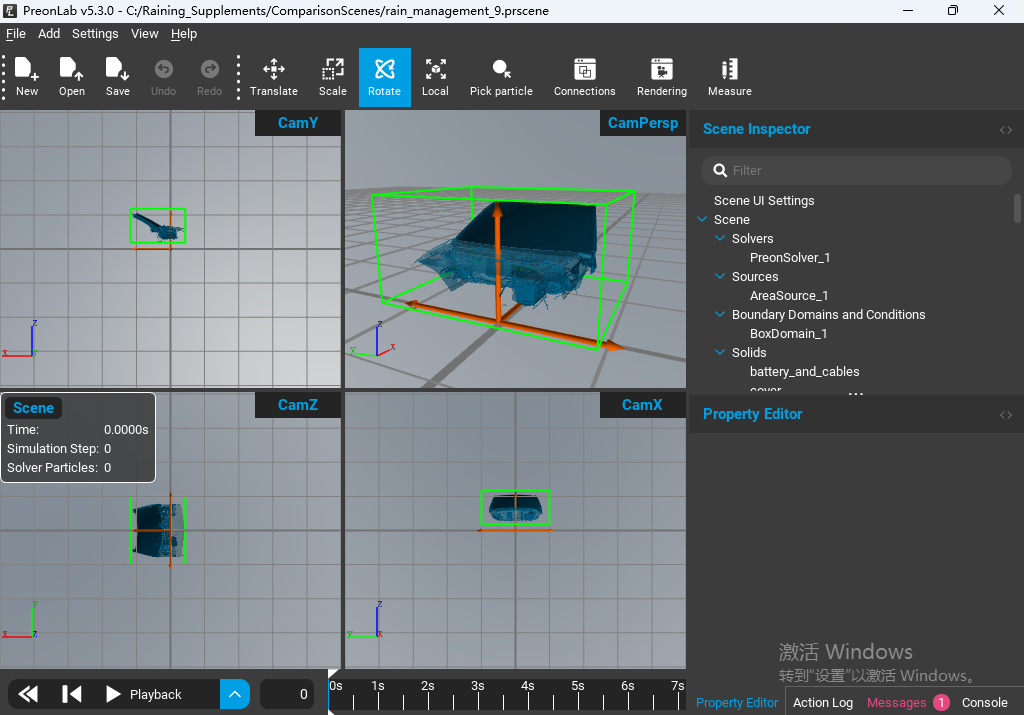The height and width of the screenshot is (715, 1024).
Task: Open the Rendering dialog
Action: (x=662, y=77)
